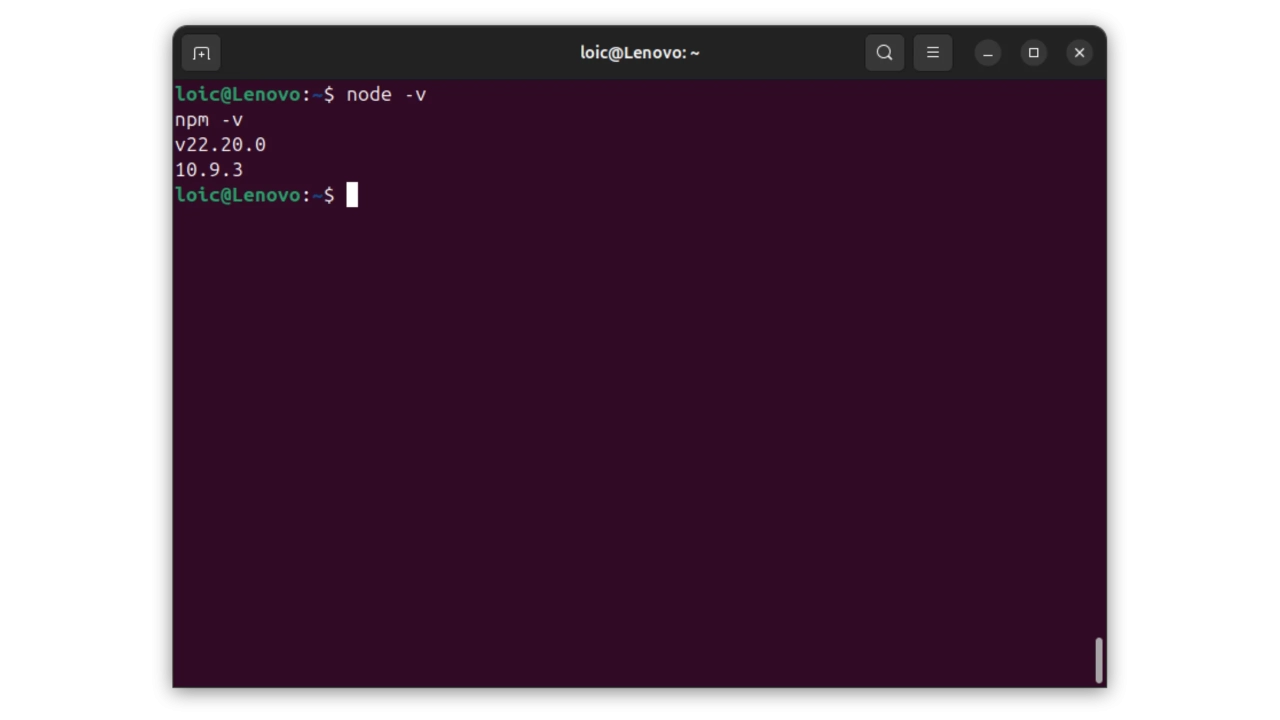Open the hamburger main menu

[x=932, y=53]
